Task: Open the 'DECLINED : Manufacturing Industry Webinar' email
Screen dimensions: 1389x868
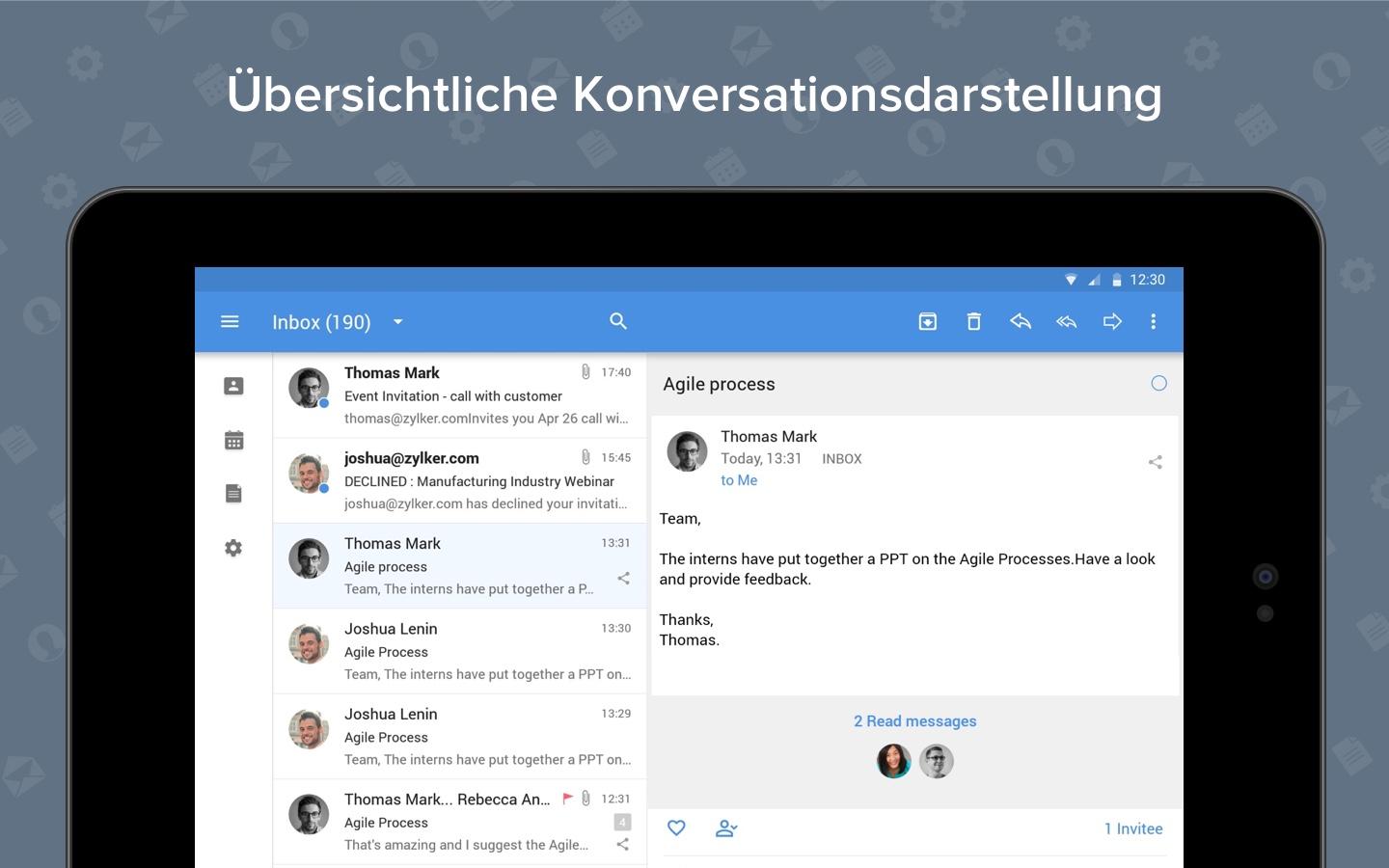Action: pos(459,480)
